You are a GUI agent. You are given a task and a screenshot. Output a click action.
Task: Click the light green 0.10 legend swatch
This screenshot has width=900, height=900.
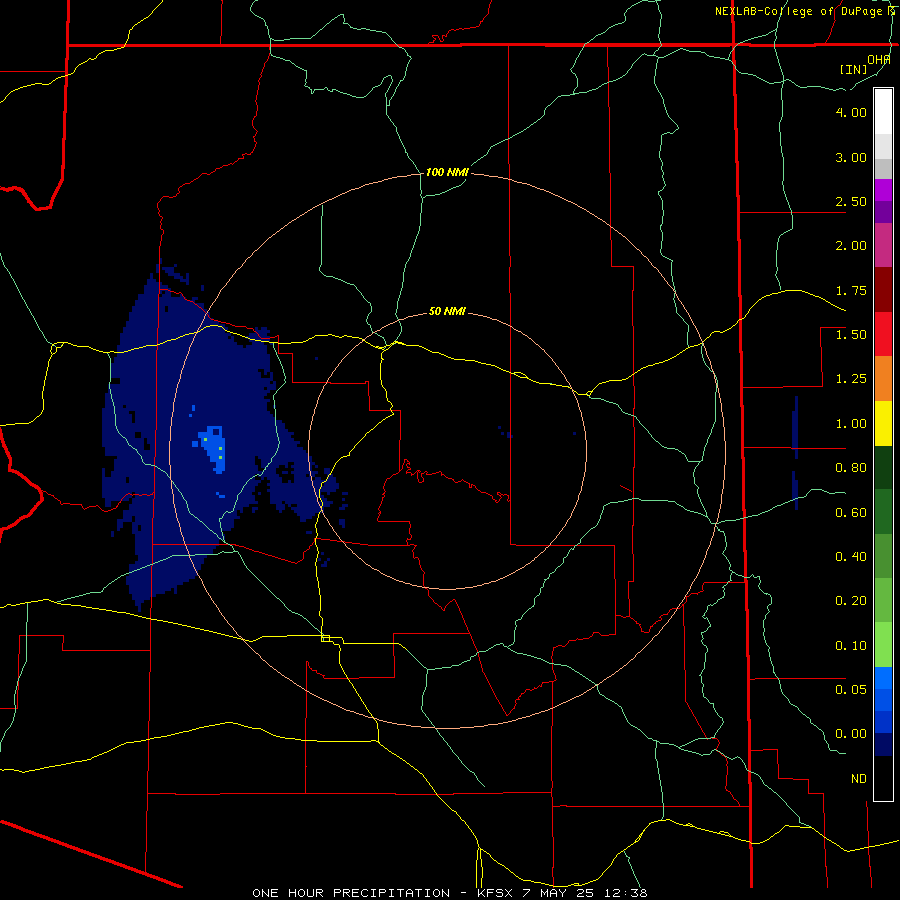[x=883, y=645]
